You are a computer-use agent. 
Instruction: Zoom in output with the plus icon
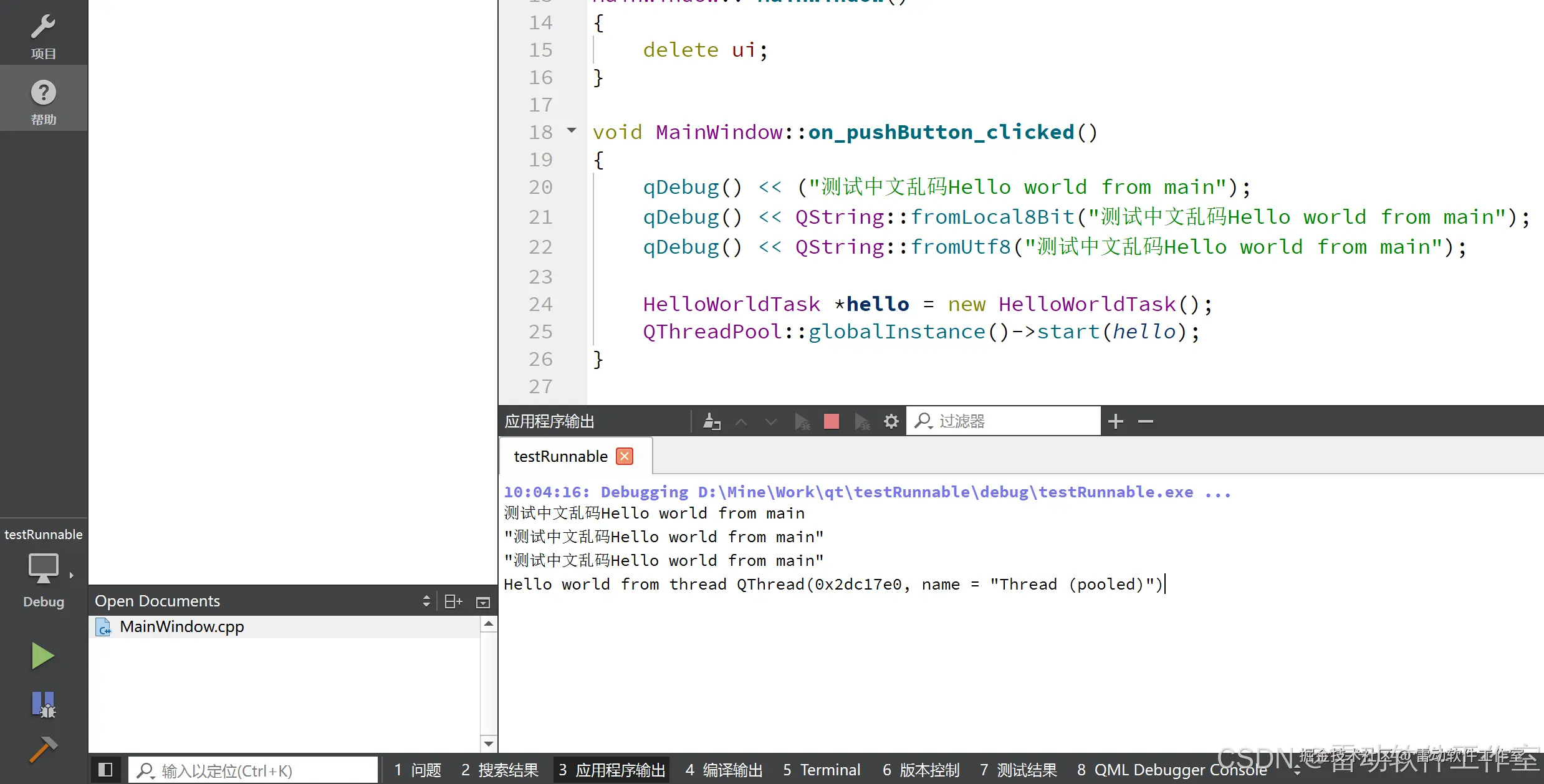pos(1115,422)
